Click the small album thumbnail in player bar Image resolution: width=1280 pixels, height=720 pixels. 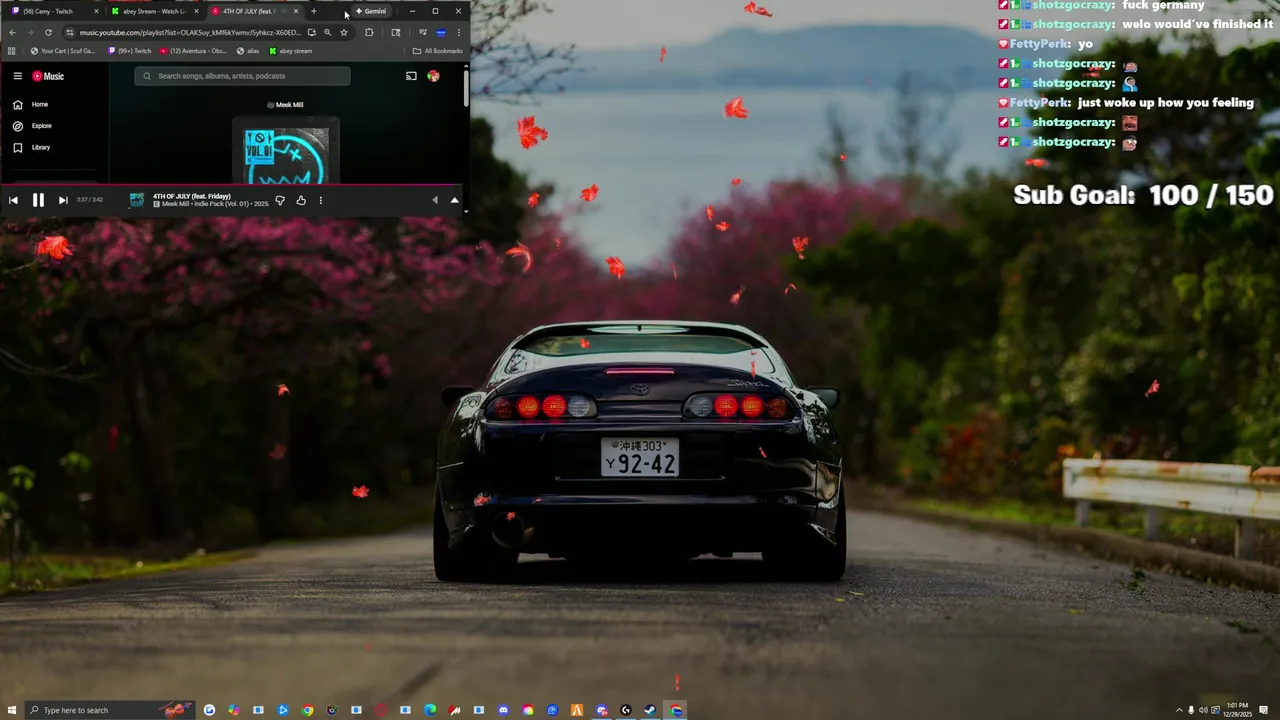point(137,200)
